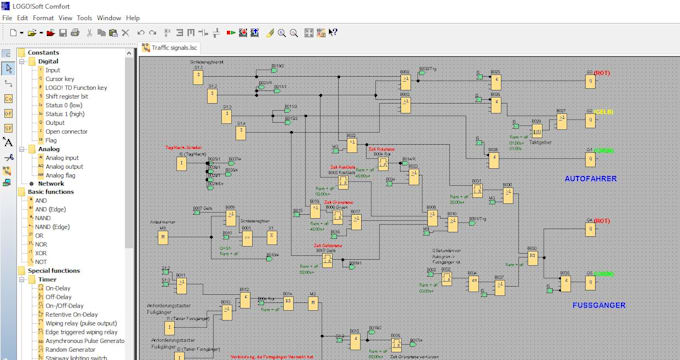Viewport: 680px width, 360px height.
Task: Collapse the Timer tree node
Action: pos(22,279)
